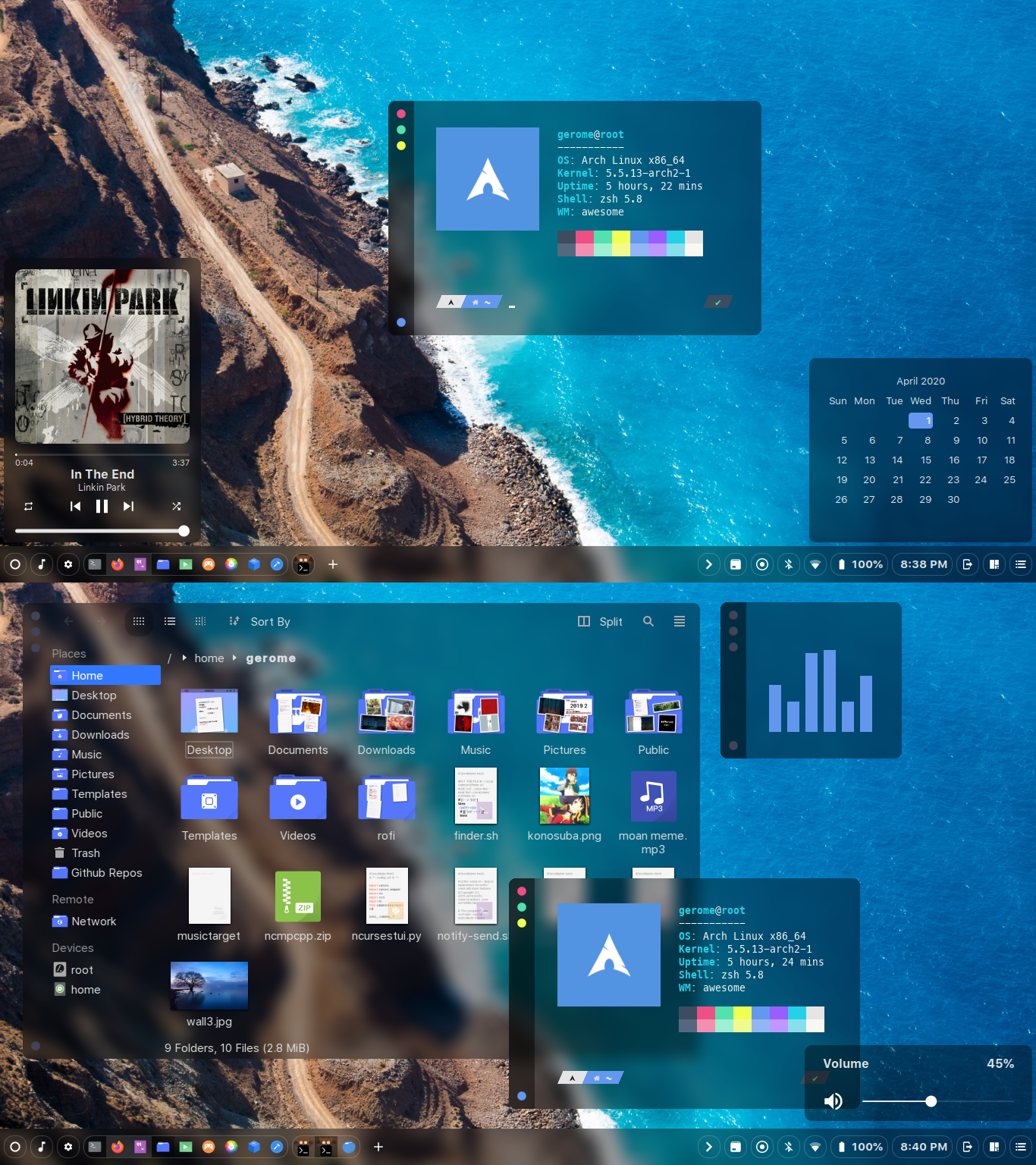This screenshot has width=1036, height=1165.
Task: Click plus button in 8:38 PM taskbar
Action: click(x=332, y=564)
